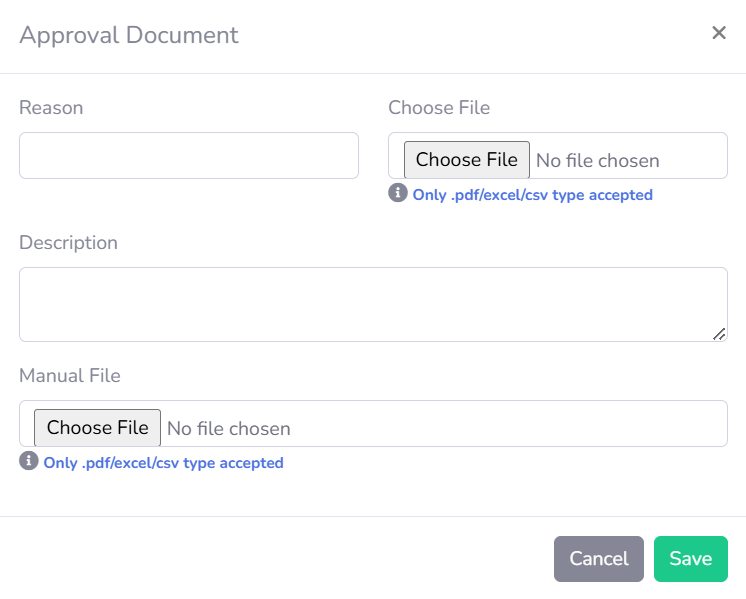Click the Manual File label
The image size is (746, 599).
(x=70, y=376)
